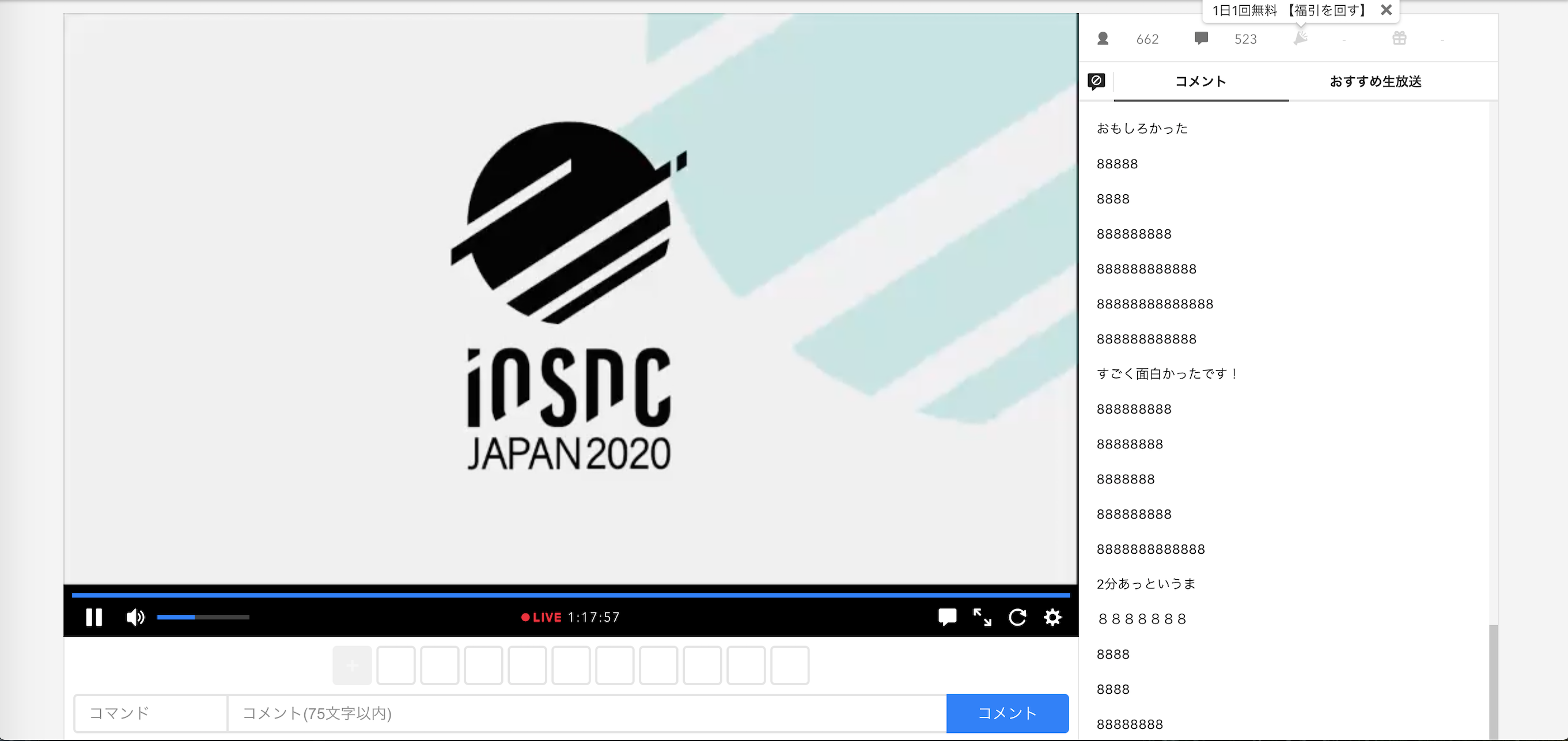Submit with the blue コメント button
The image size is (1568, 741).
pyautogui.click(x=1008, y=713)
